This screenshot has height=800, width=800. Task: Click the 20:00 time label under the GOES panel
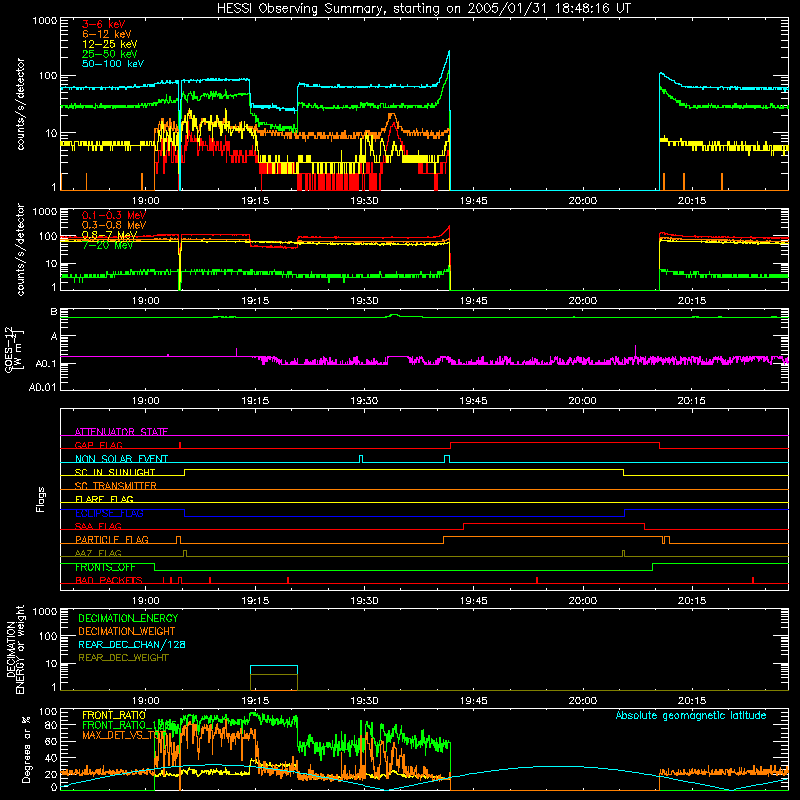pos(583,401)
